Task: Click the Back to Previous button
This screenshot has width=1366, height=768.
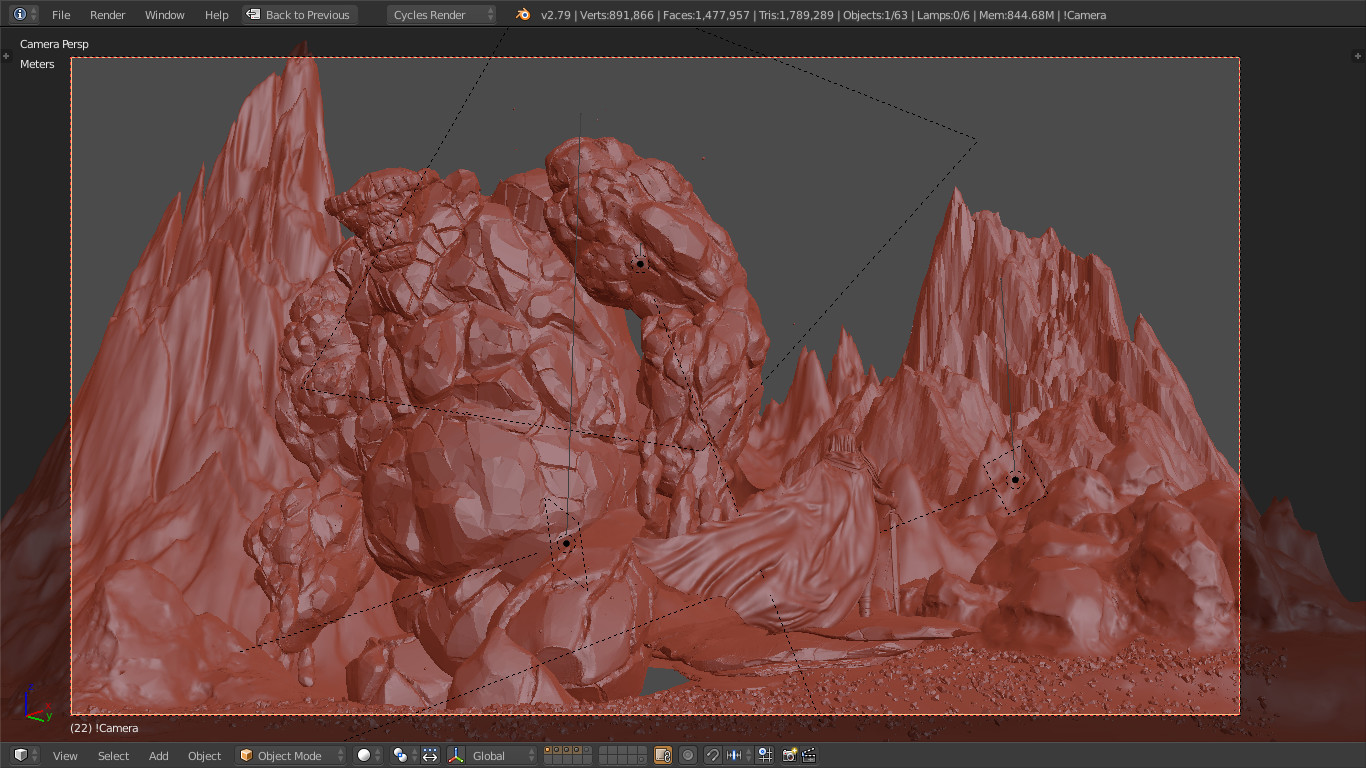Action: 299,15
